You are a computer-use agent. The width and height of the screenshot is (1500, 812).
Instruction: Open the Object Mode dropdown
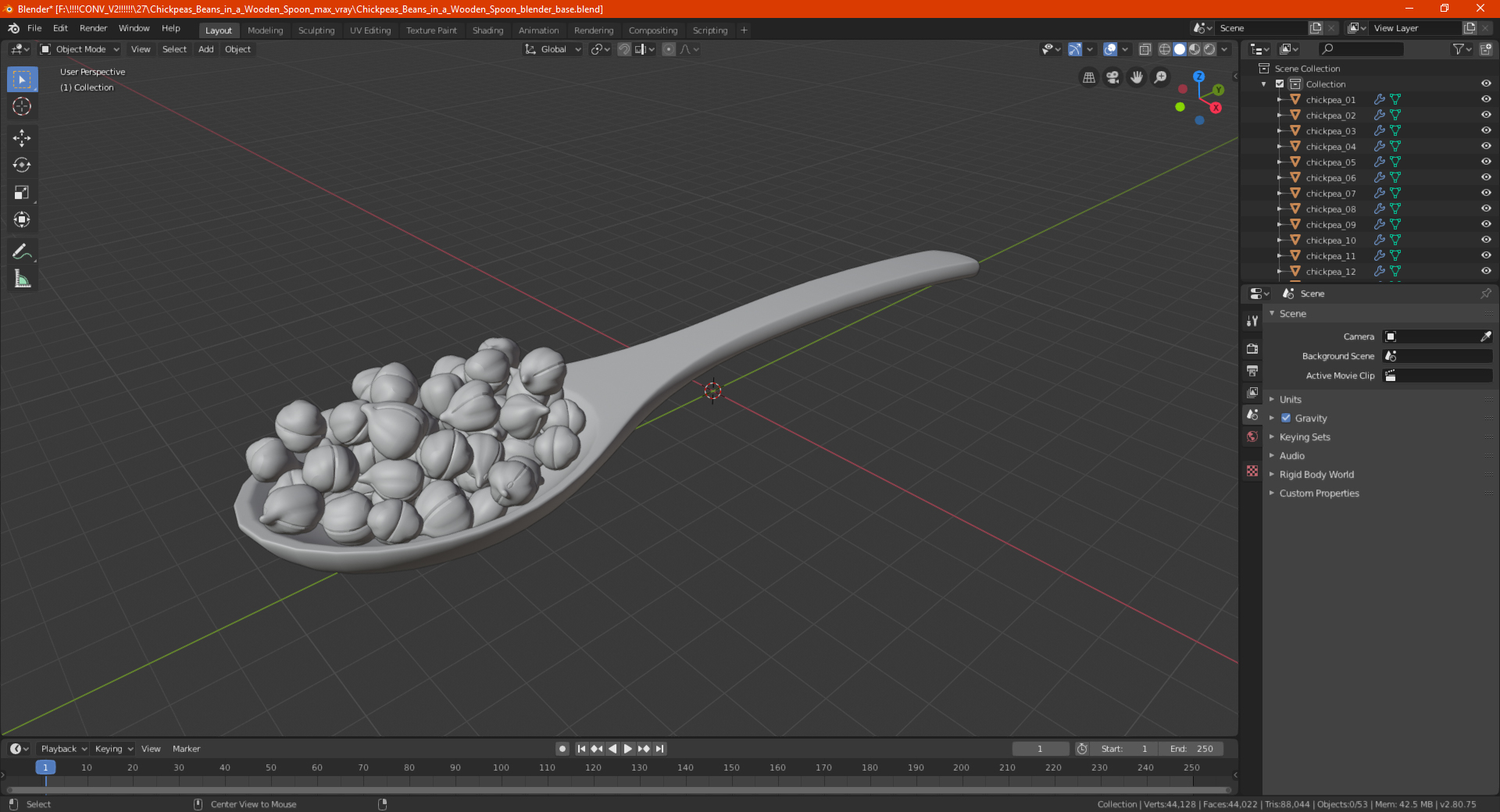tap(80, 49)
